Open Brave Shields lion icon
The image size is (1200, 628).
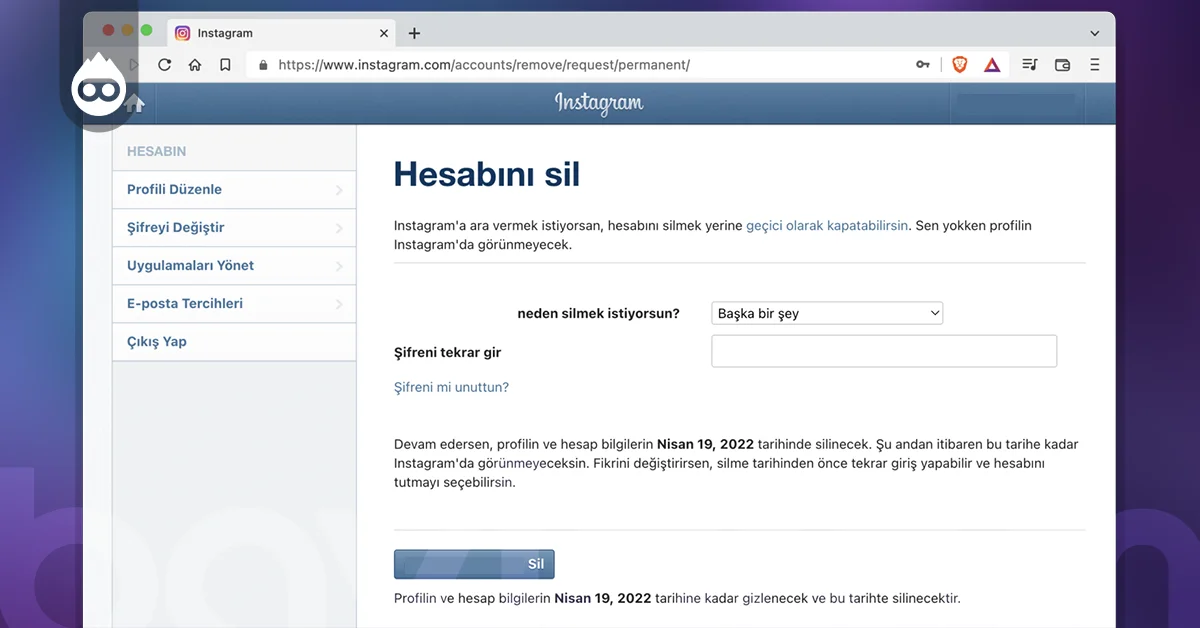[x=959, y=64]
